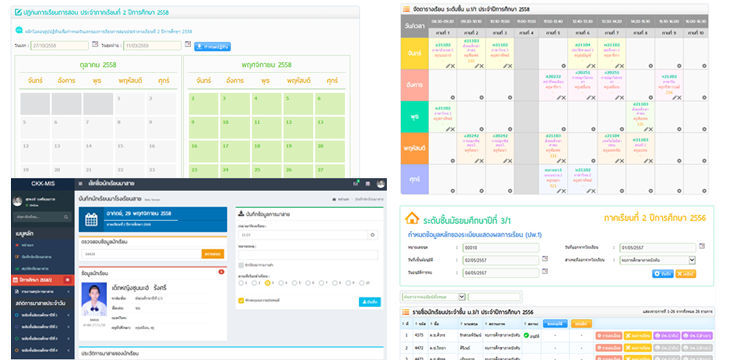This screenshot has height=360, width=729.
Task: Open calendar picker beside 01/05/2557 field
Action: 702,246
